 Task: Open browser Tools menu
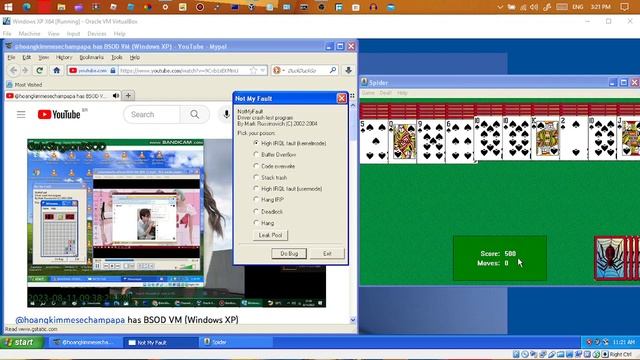click(x=117, y=58)
